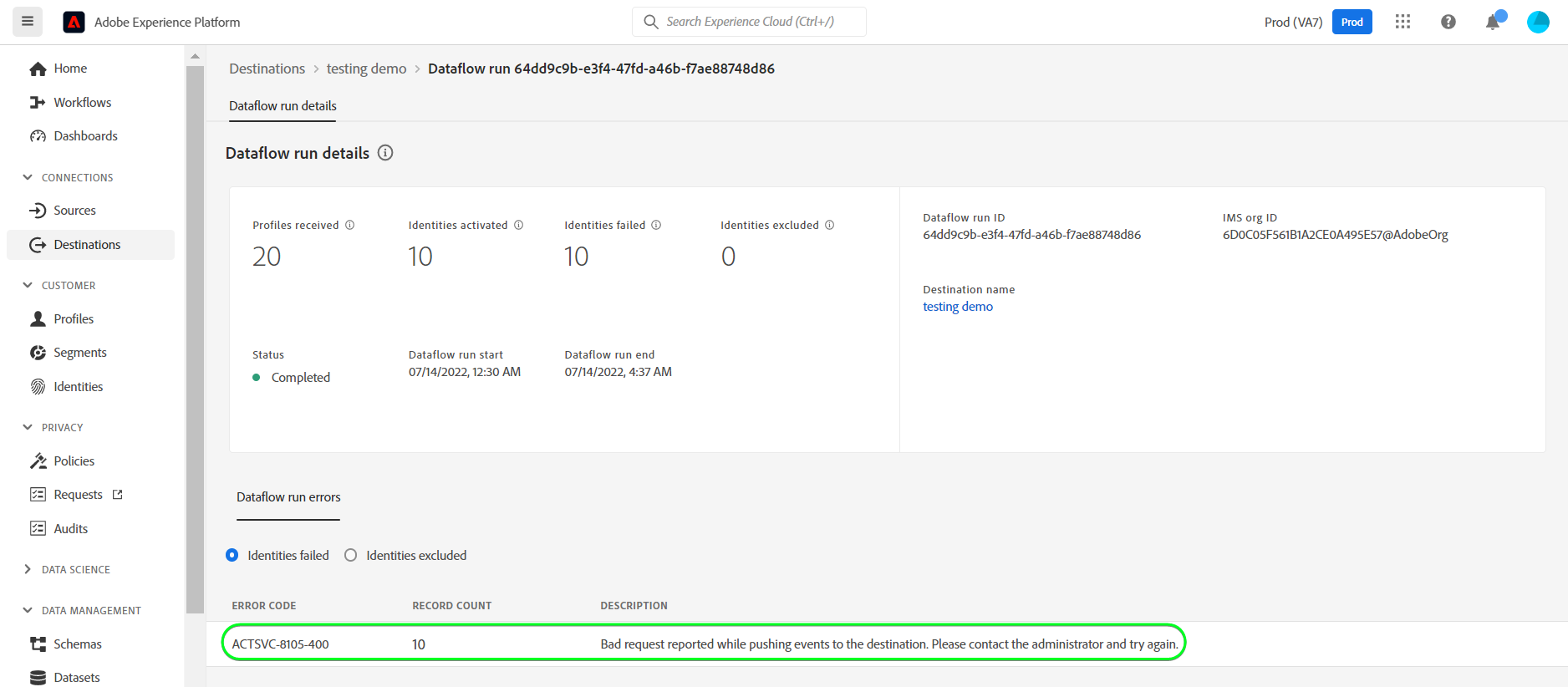Open the hamburger navigation menu

click(x=28, y=22)
